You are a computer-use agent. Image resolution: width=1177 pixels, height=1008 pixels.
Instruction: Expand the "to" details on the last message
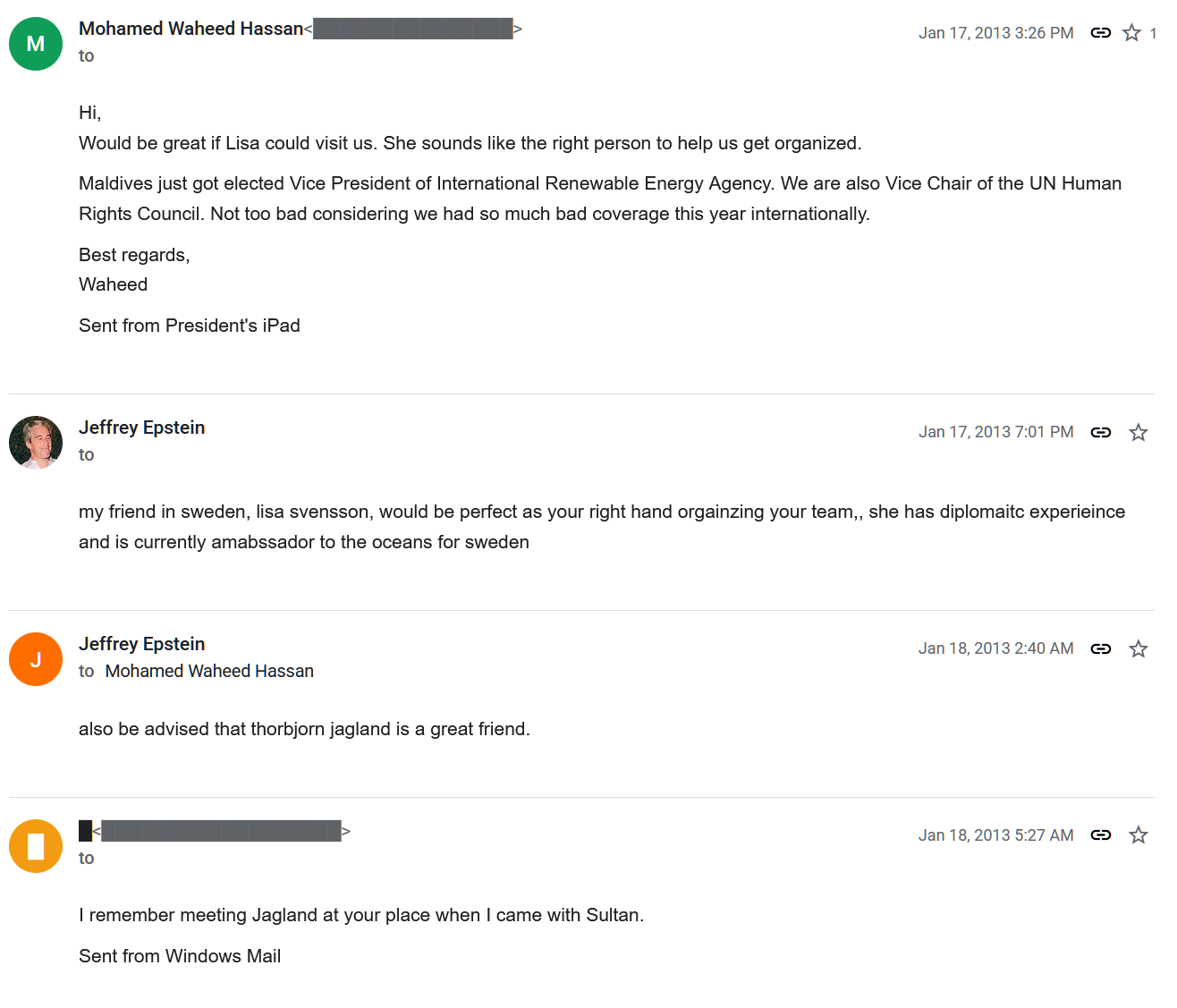point(87,858)
